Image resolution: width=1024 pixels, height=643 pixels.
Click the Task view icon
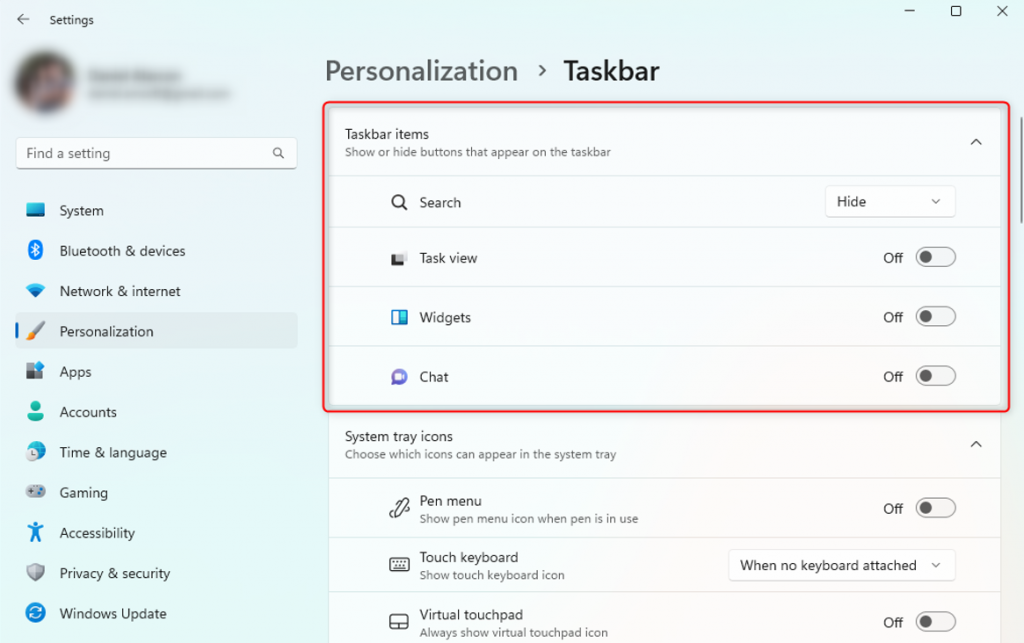coord(399,258)
